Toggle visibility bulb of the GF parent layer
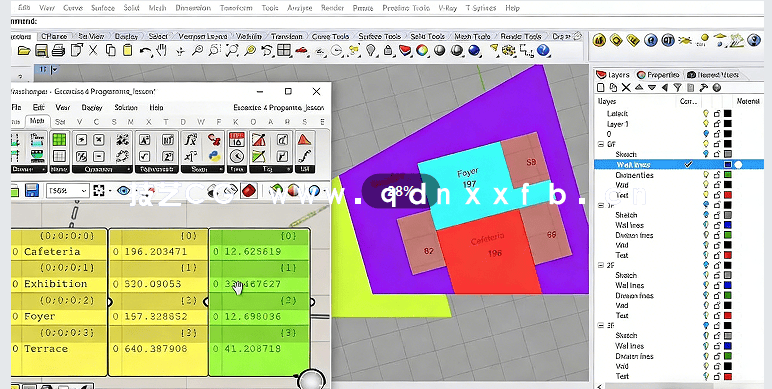772x389 pixels. click(706, 144)
